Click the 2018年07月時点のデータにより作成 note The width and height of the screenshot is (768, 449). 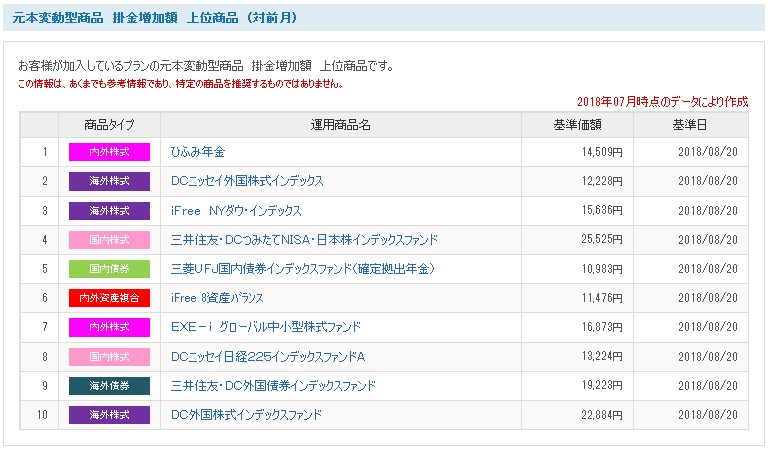point(662,101)
